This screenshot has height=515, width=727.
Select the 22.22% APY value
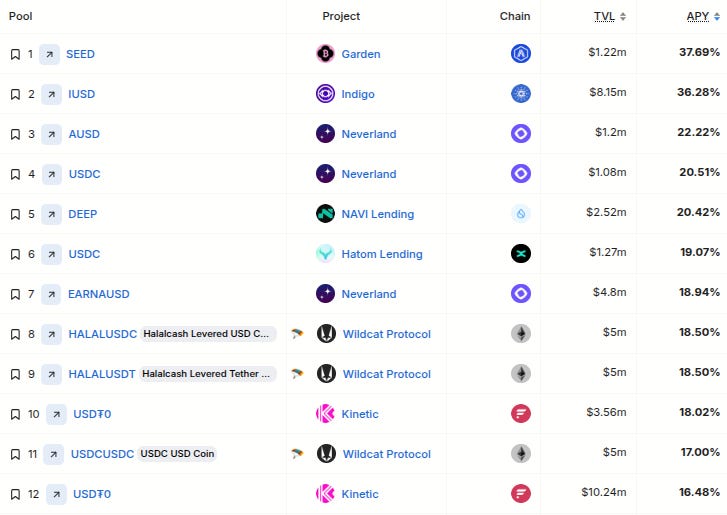tap(698, 132)
